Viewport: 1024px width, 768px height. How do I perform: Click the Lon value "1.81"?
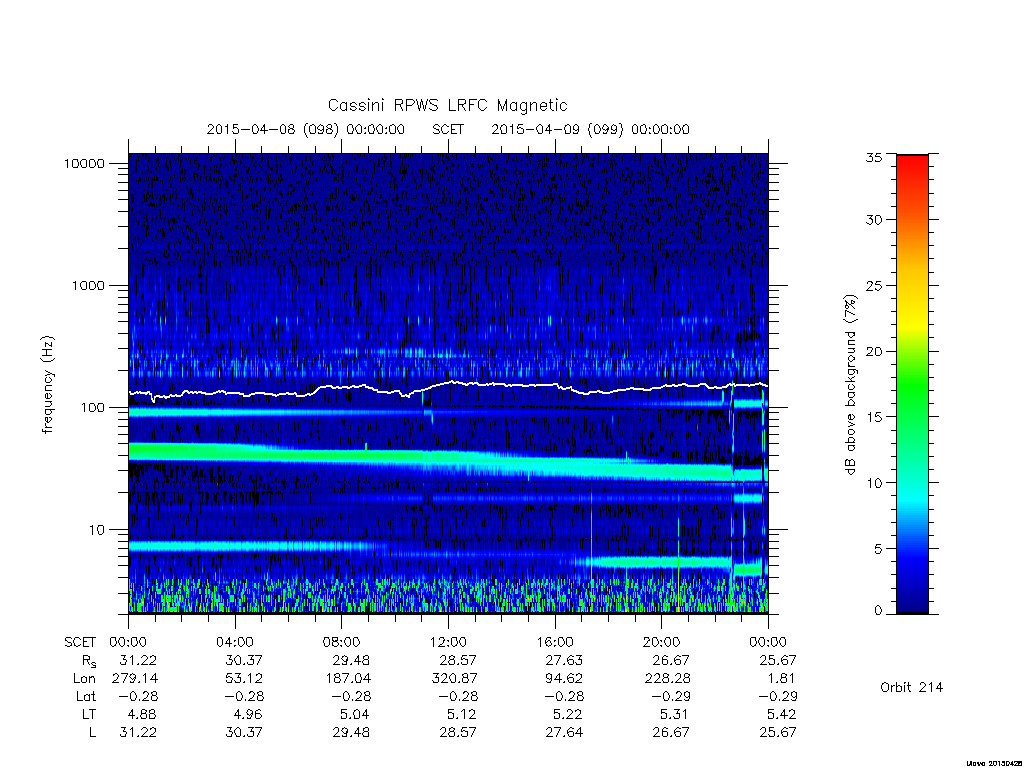tap(781, 679)
